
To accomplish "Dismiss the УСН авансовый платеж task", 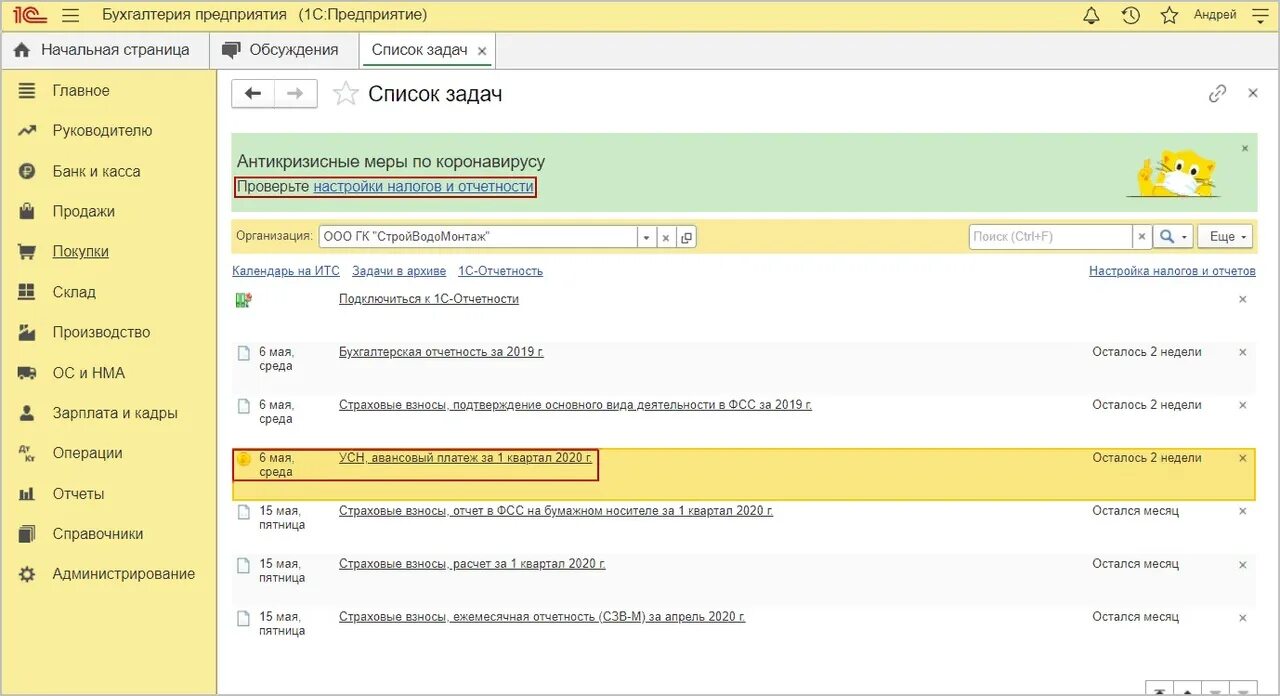I will tap(1243, 458).
